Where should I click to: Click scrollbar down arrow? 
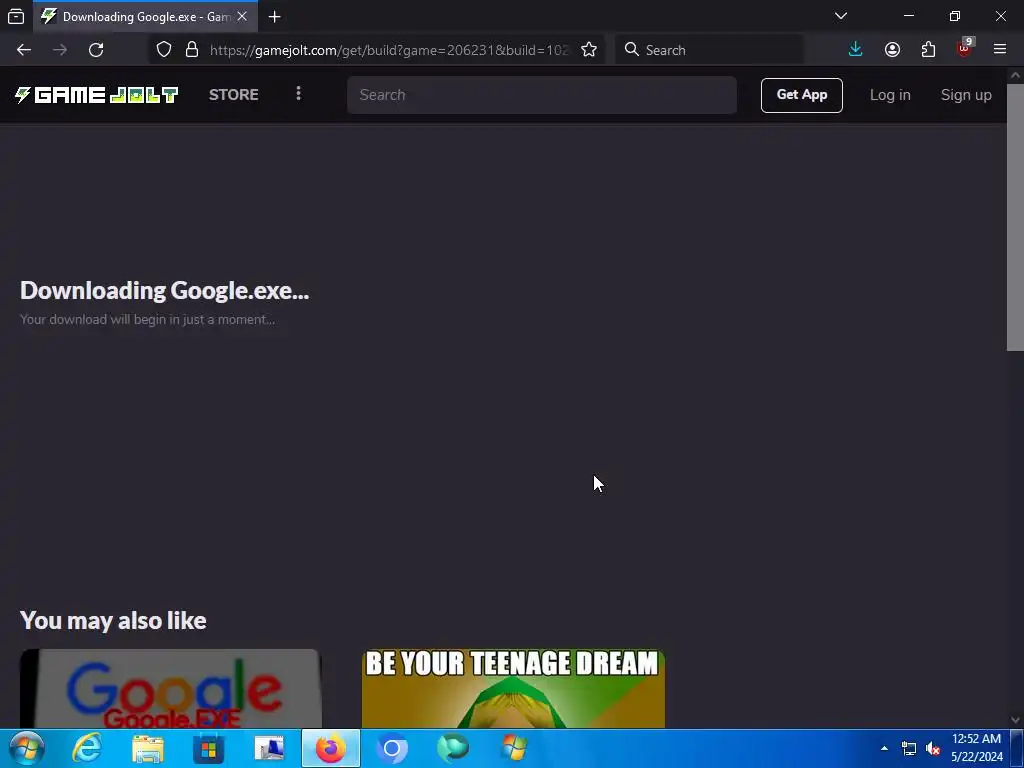[x=1015, y=720]
